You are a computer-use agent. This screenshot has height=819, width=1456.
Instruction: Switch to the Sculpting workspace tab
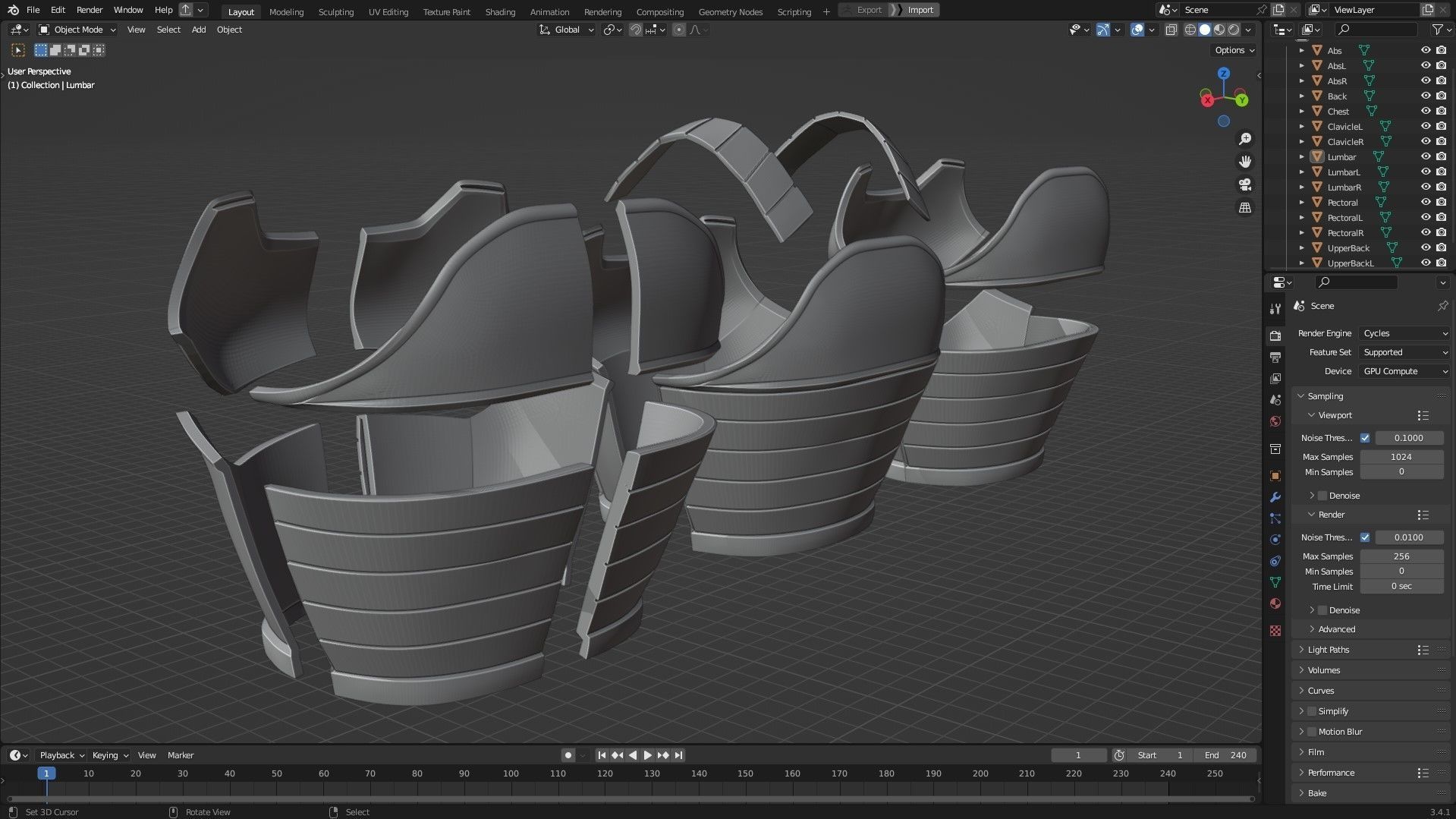point(335,11)
